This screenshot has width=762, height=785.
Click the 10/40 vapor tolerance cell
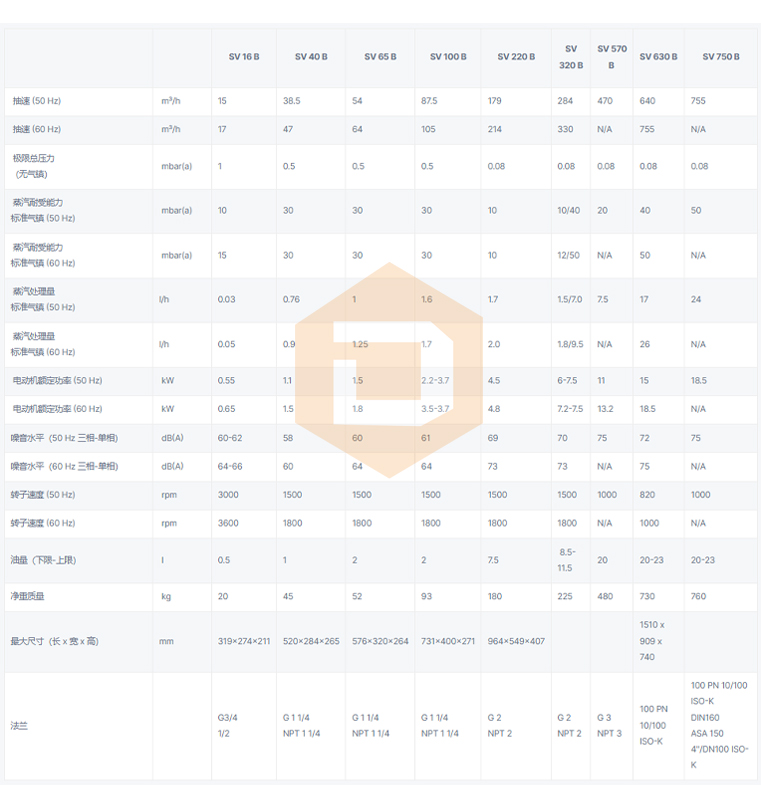567,211
